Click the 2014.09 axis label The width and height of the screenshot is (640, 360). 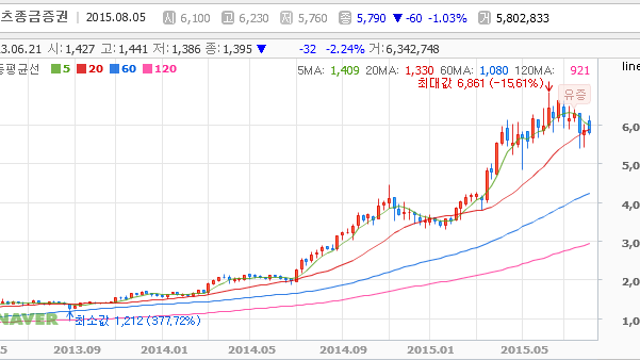point(343,350)
